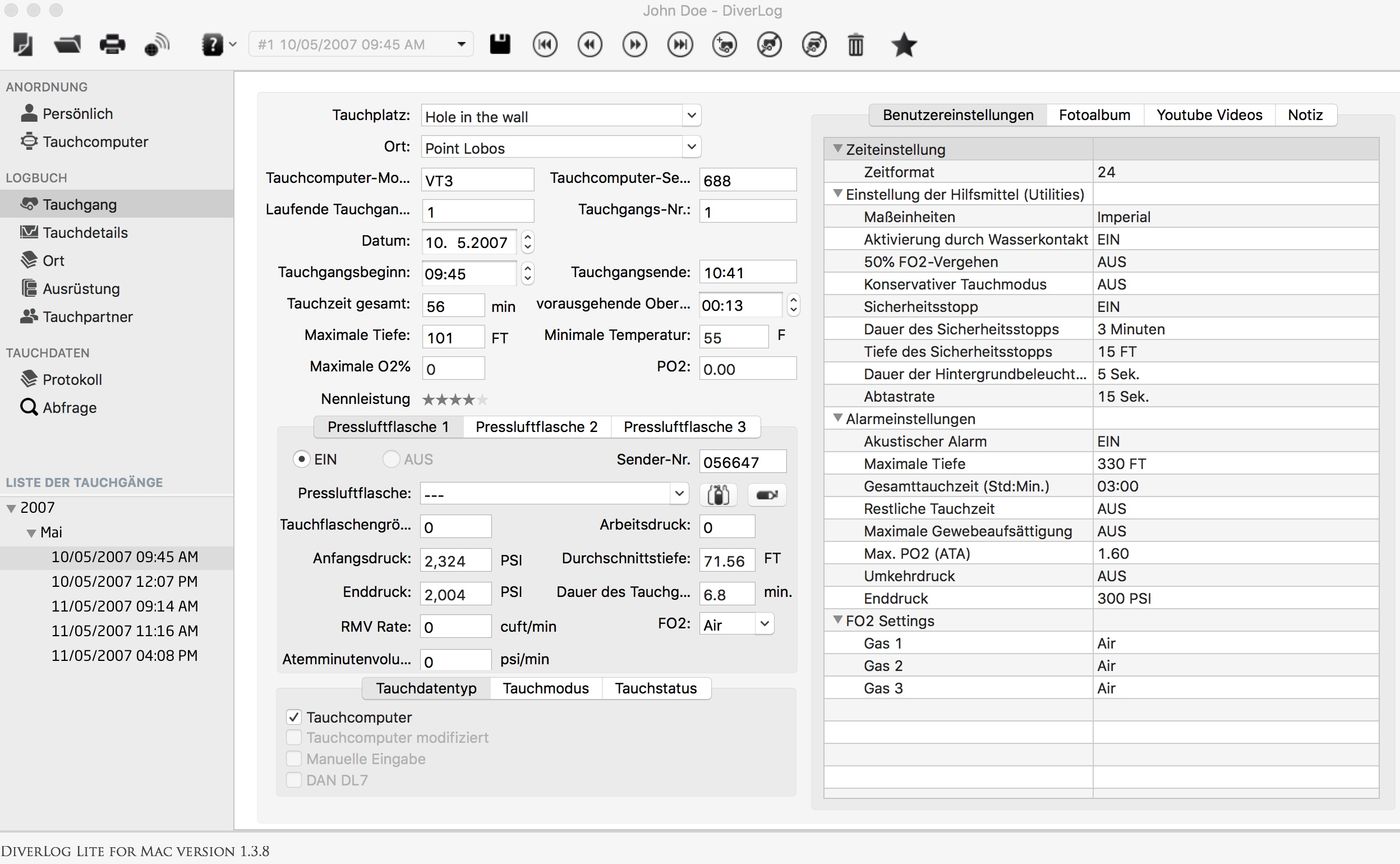Click the trash can delete icon
Viewport: 1400px width, 864px height.
(856, 44)
